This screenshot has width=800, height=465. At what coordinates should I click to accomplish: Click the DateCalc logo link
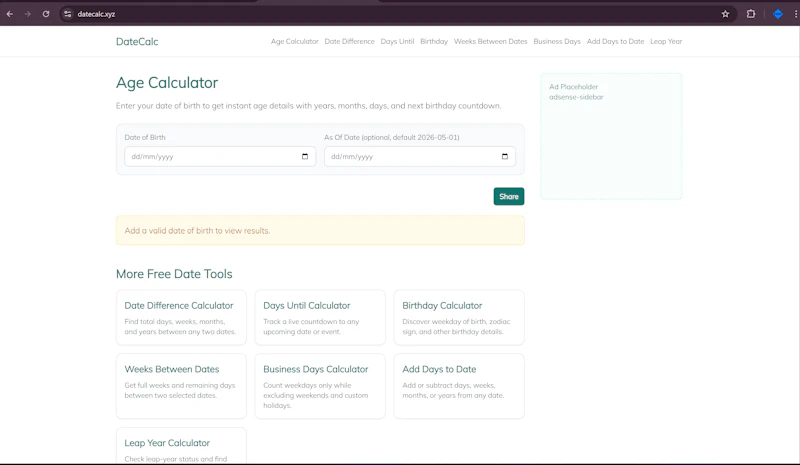tap(137, 41)
